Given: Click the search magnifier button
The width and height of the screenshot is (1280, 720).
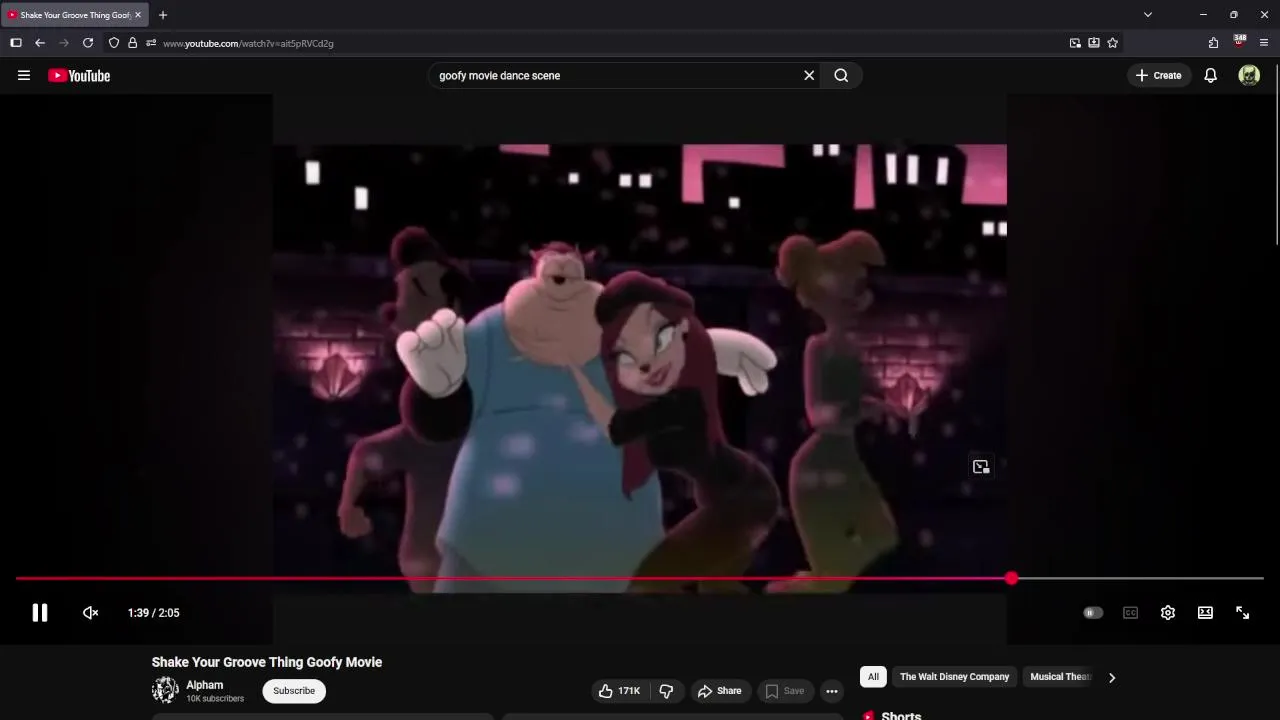Looking at the screenshot, I should tap(841, 75).
